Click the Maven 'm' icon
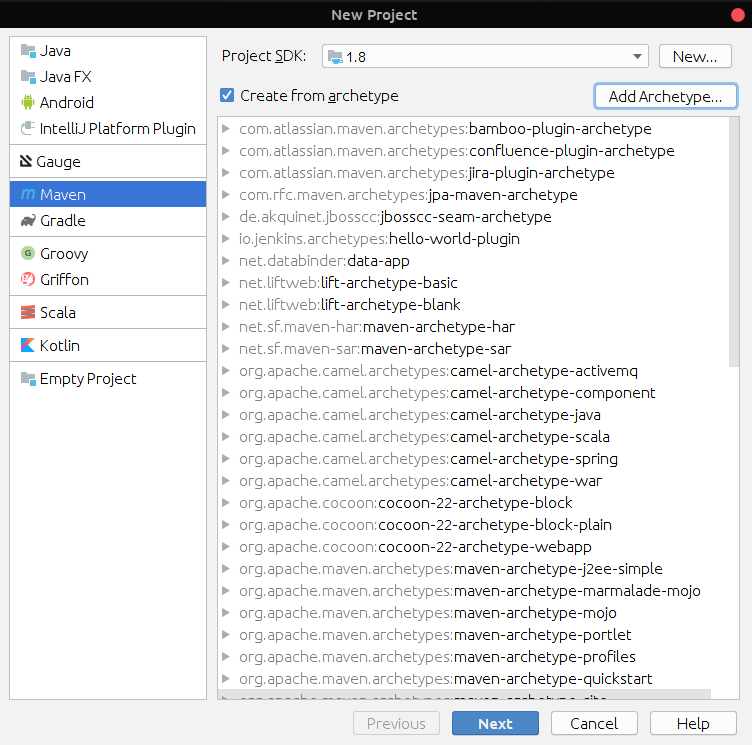 (x=28, y=194)
